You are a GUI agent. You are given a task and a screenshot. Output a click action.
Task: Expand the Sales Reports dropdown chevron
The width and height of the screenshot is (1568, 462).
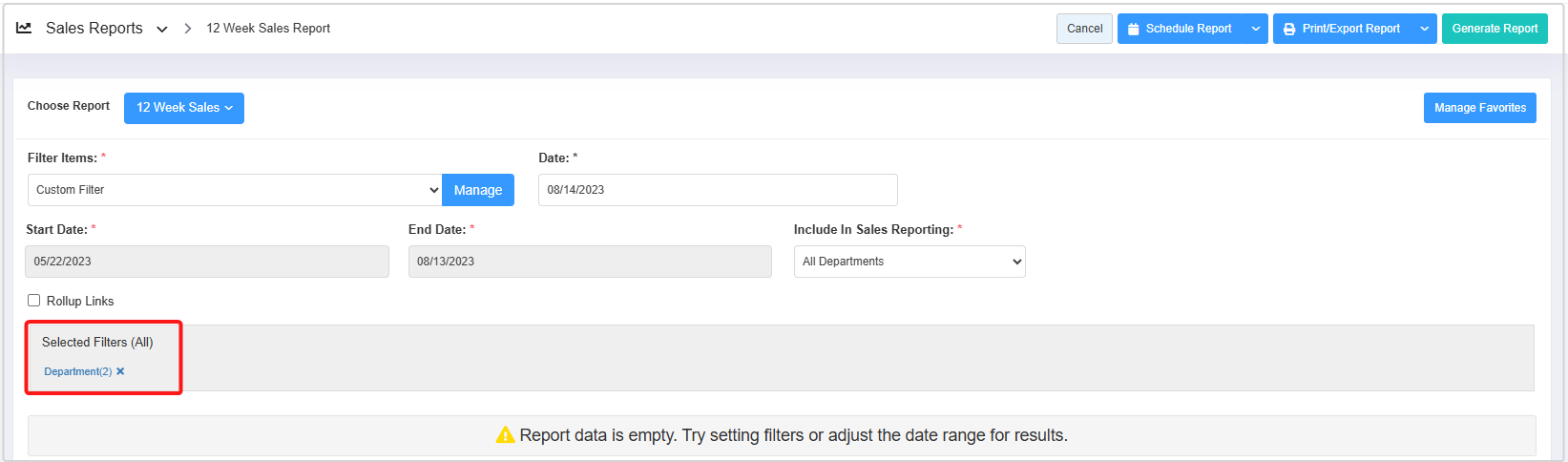[162, 30]
